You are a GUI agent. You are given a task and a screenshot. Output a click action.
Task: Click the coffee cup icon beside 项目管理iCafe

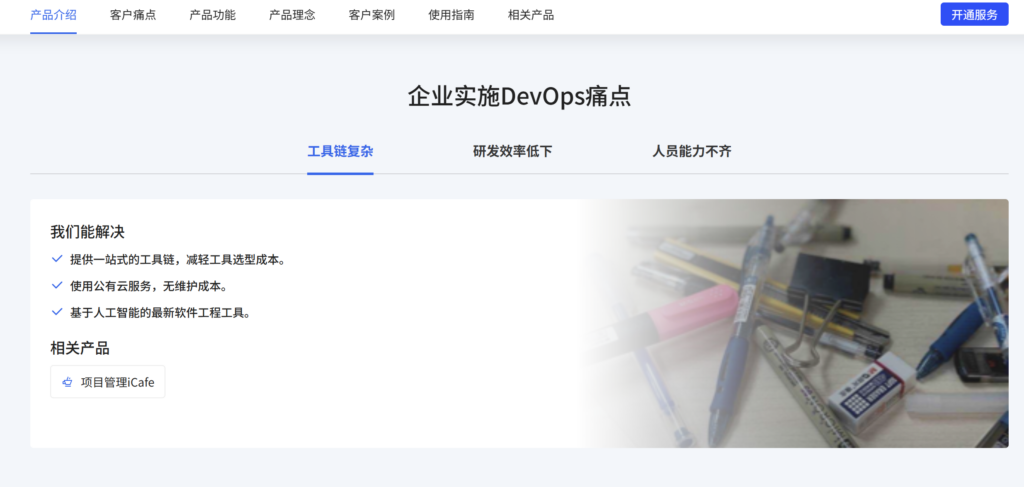tap(67, 383)
